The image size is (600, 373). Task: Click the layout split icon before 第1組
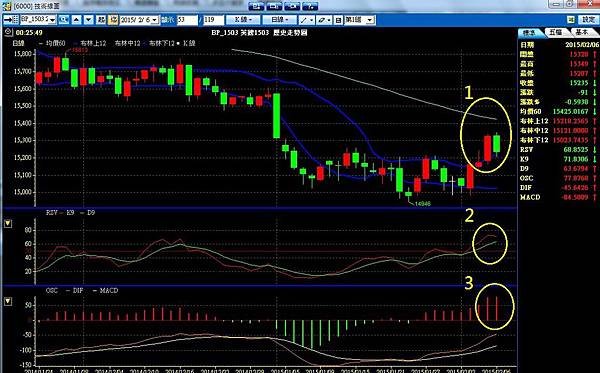pos(338,20)
